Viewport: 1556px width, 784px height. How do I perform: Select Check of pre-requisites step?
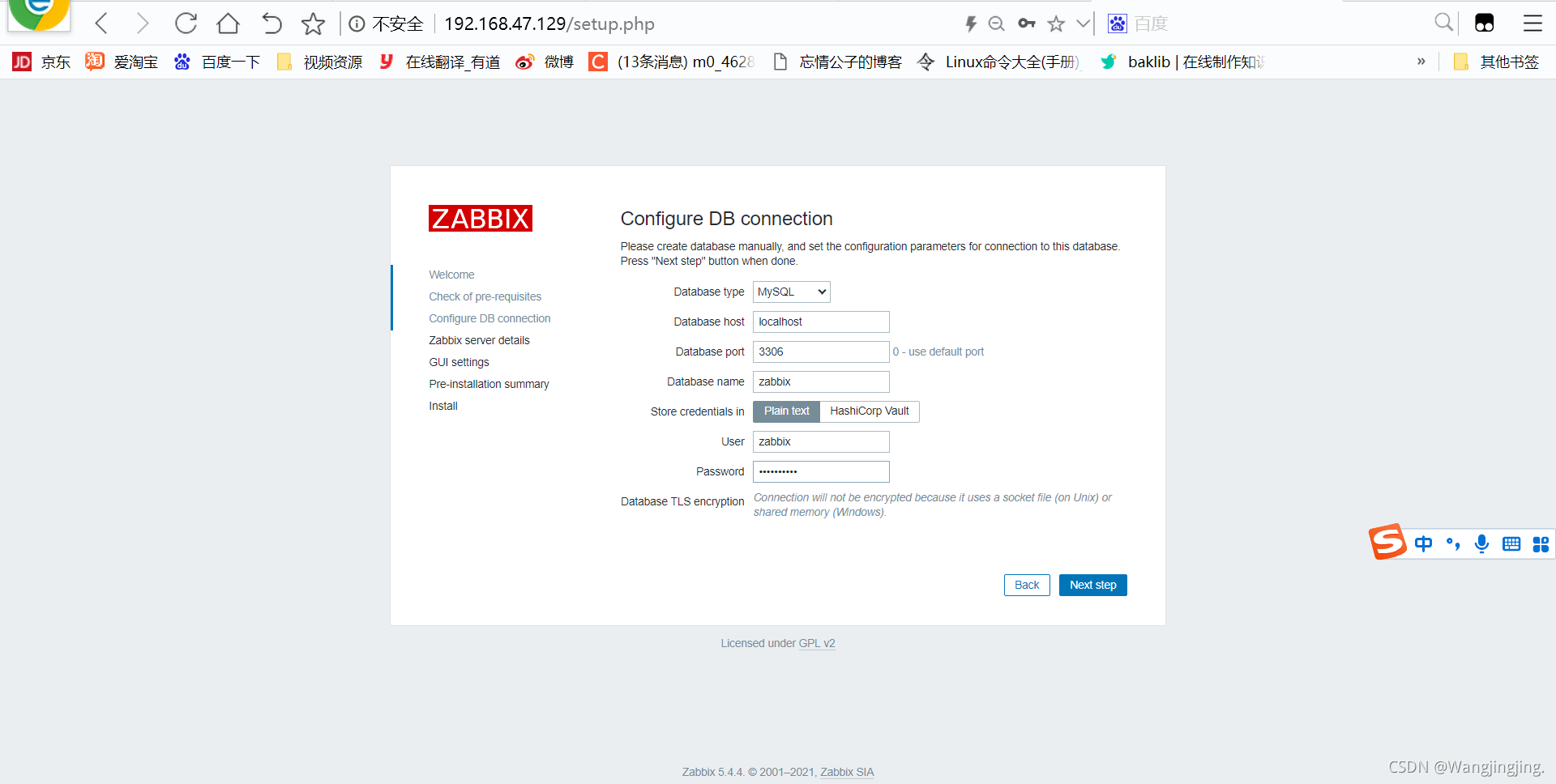click(485, 296)
